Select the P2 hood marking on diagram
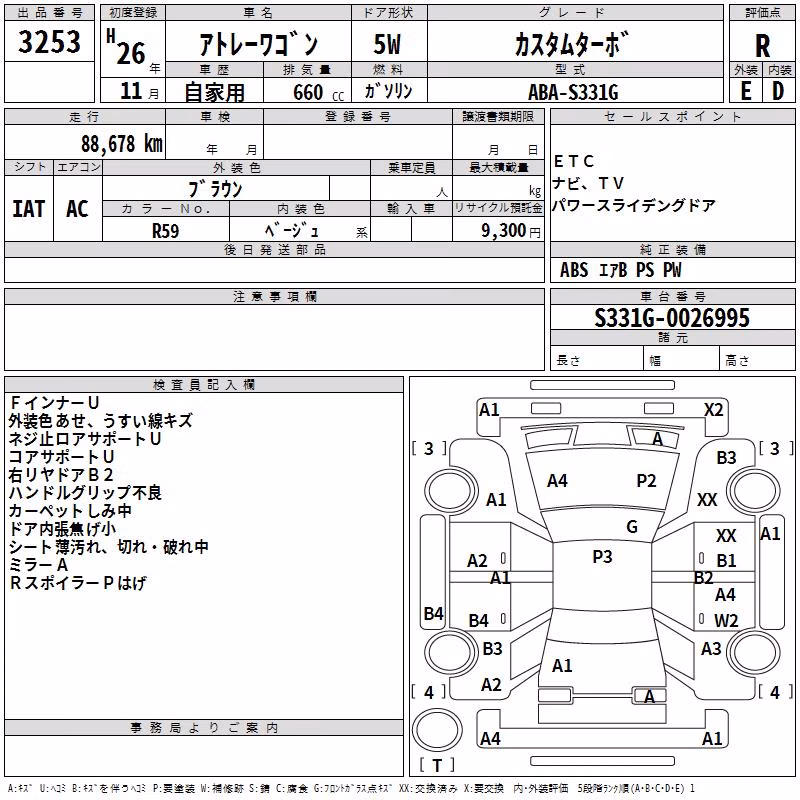Screen dimensions: 800x800 pos(646,481)
